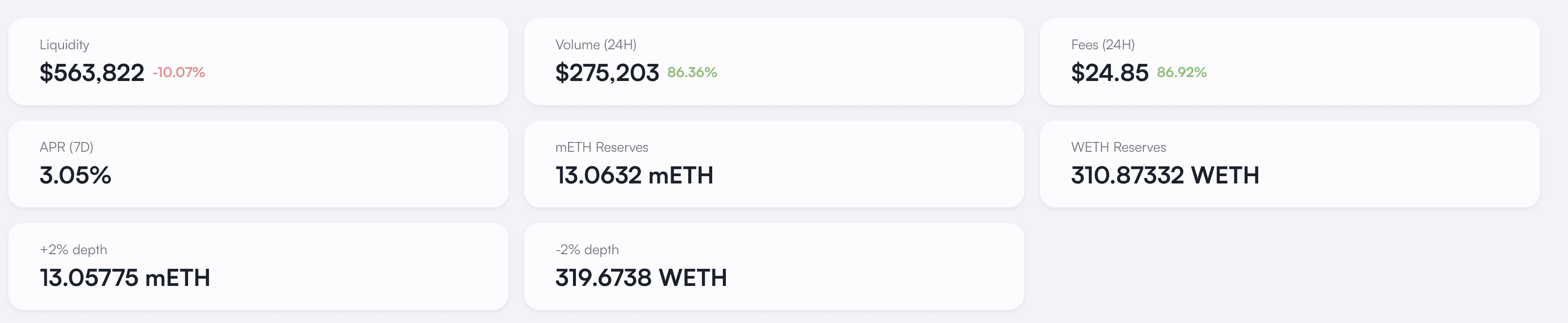Click the 86.36% volume change
This screenshot has width=1568, height=323.
[x=692, y=72]
